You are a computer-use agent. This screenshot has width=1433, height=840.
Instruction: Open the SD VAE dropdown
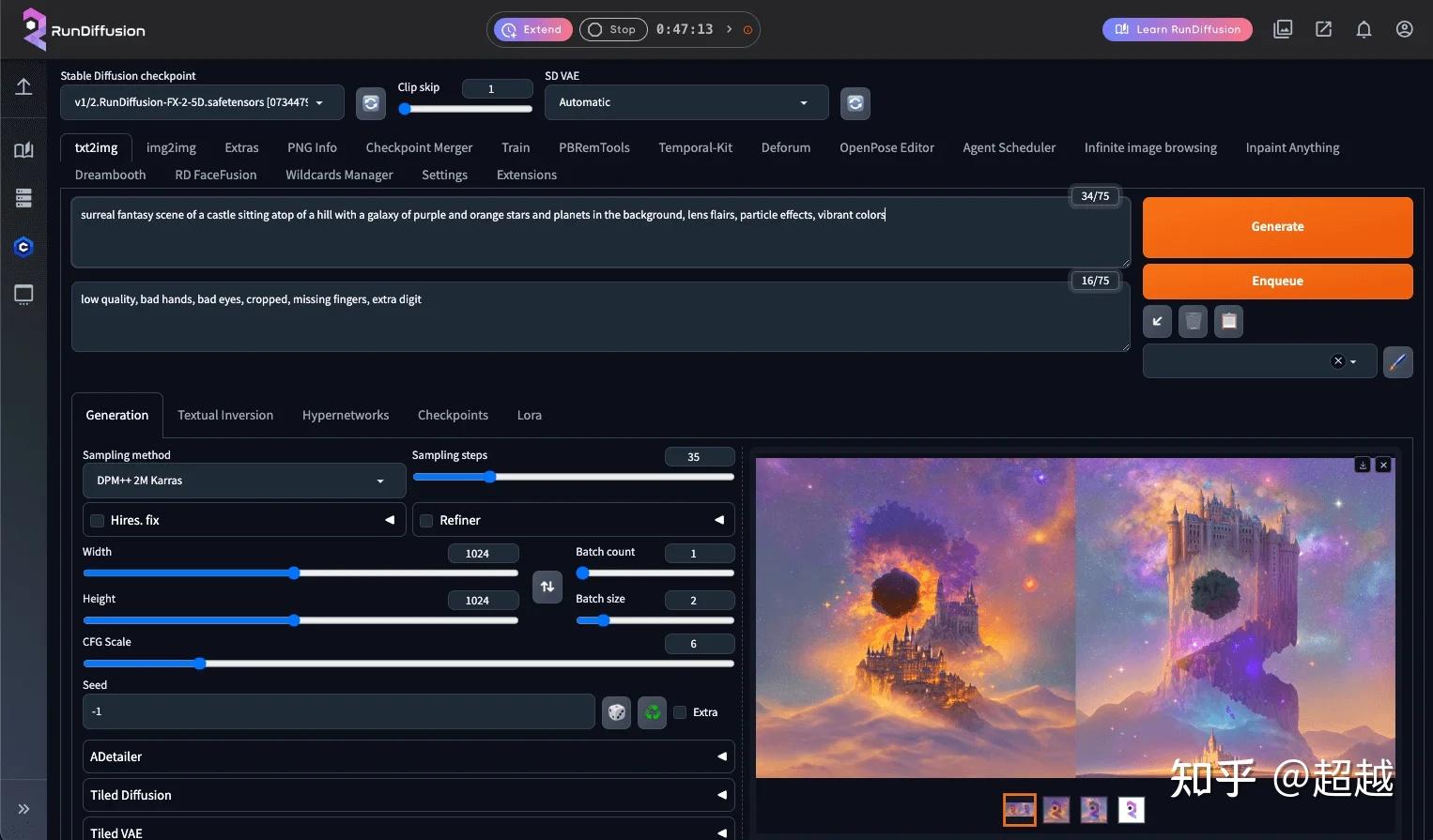pyautogui.click(x=685, y=102)
